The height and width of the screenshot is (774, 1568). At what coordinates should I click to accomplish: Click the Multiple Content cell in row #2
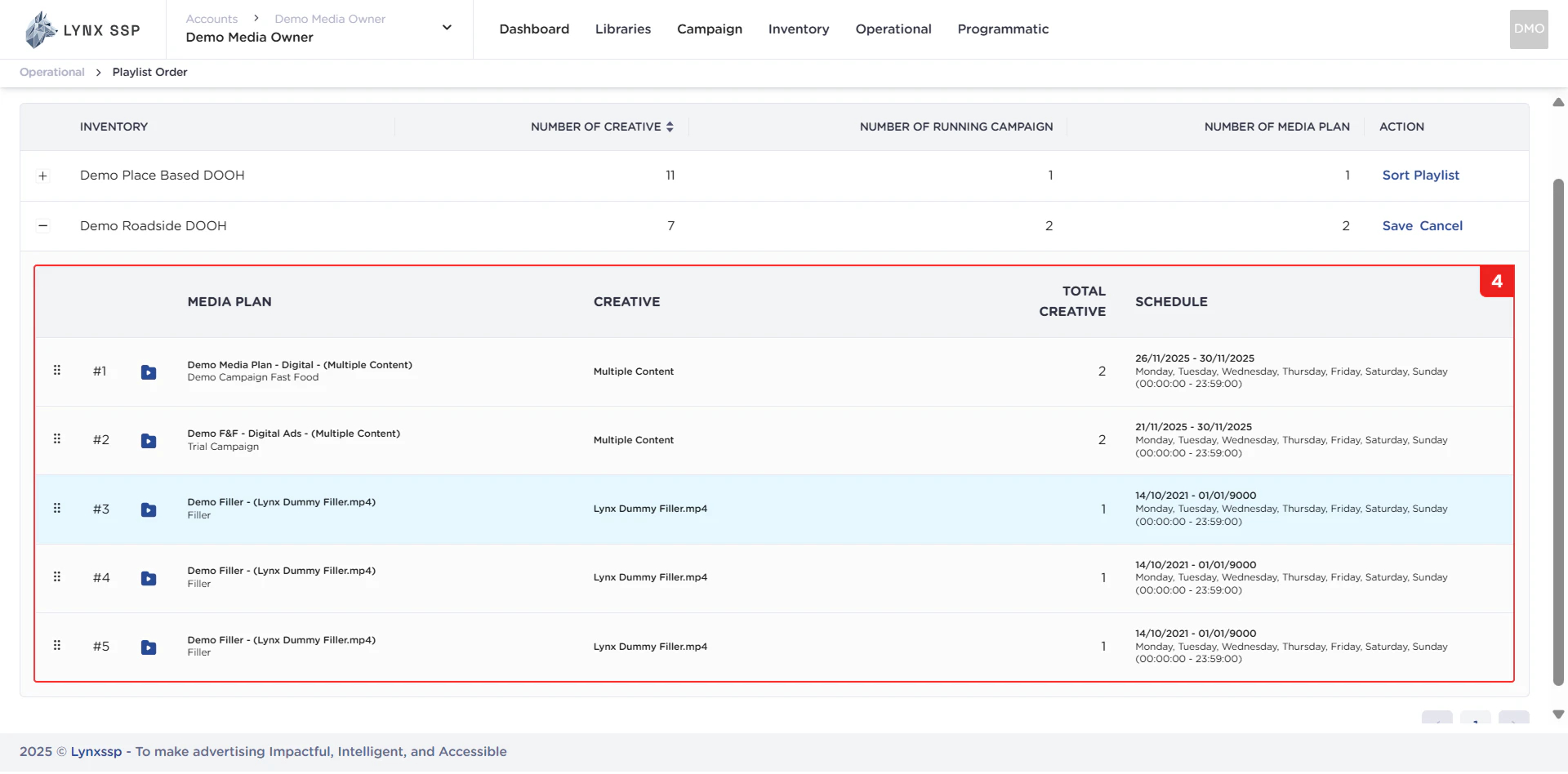pos(634,440)
